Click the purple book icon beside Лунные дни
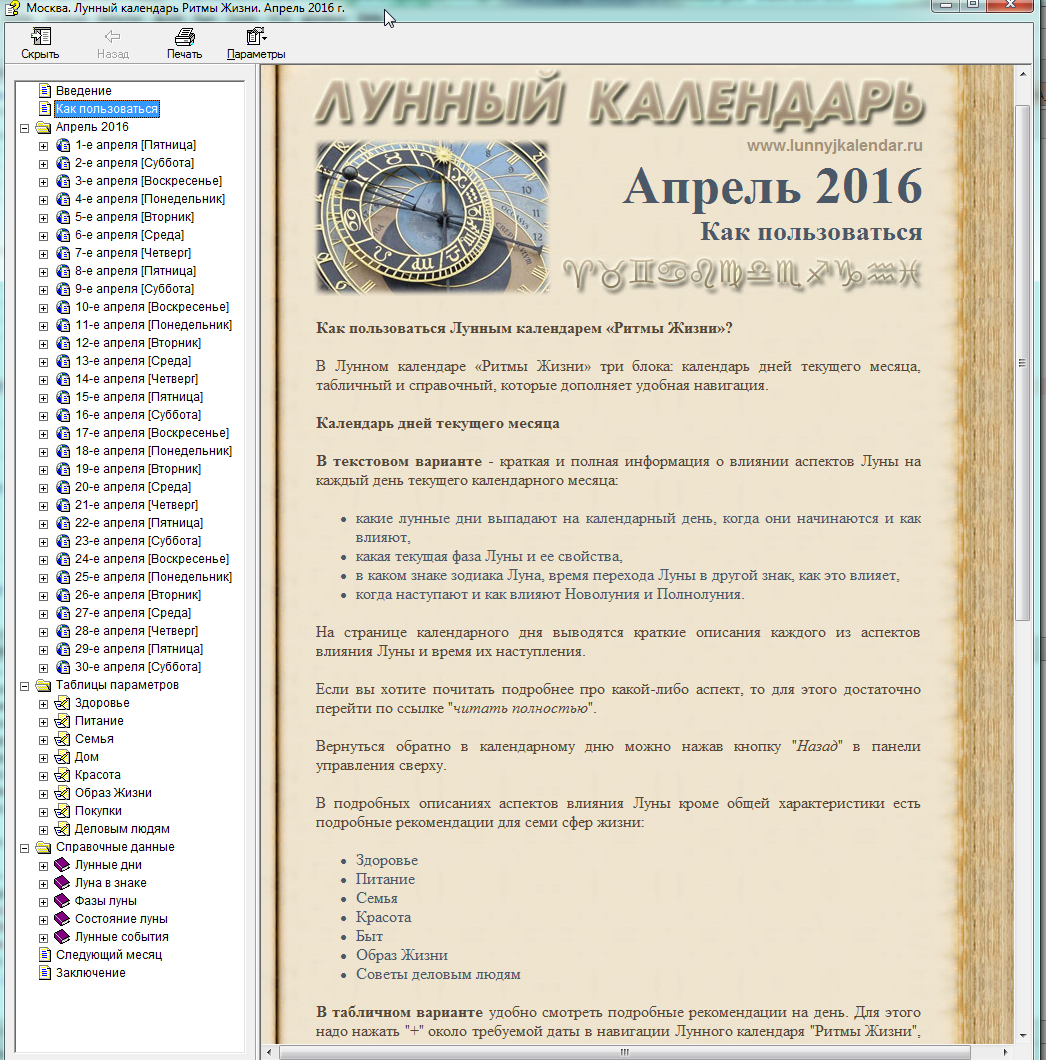 click(63, 865)
